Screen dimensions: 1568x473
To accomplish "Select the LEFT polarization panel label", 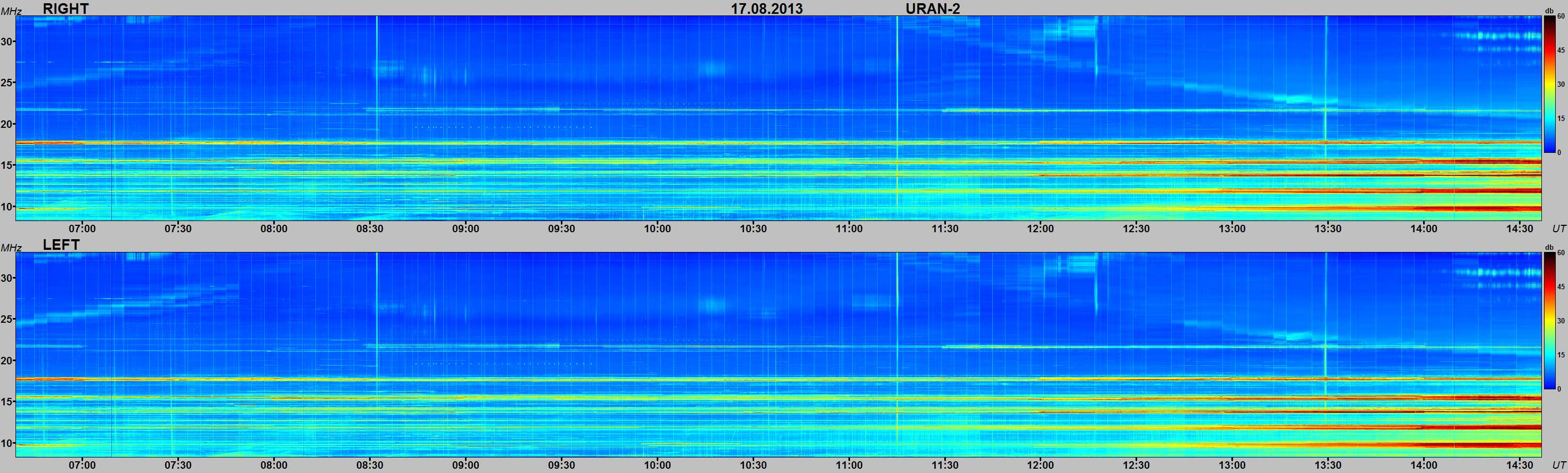I will (61, 244).
